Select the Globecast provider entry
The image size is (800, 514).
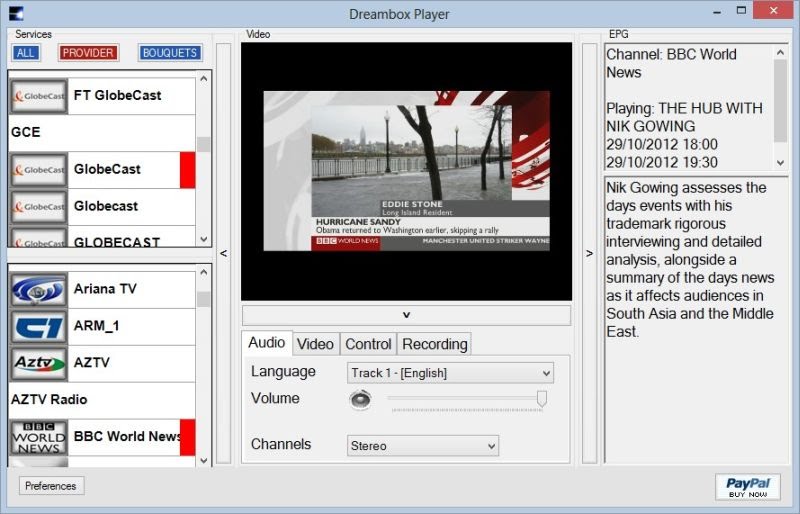pos(102,207)
